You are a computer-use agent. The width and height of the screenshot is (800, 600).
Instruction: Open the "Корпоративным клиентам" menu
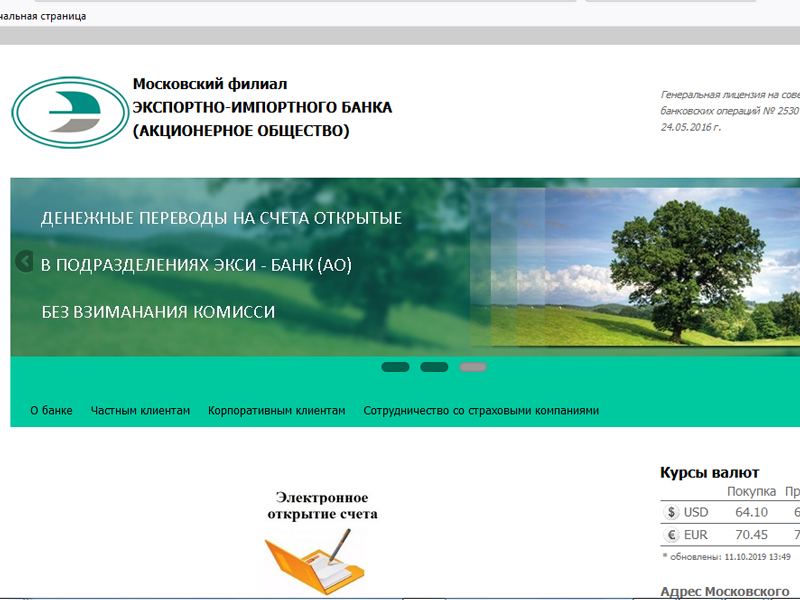277,411
